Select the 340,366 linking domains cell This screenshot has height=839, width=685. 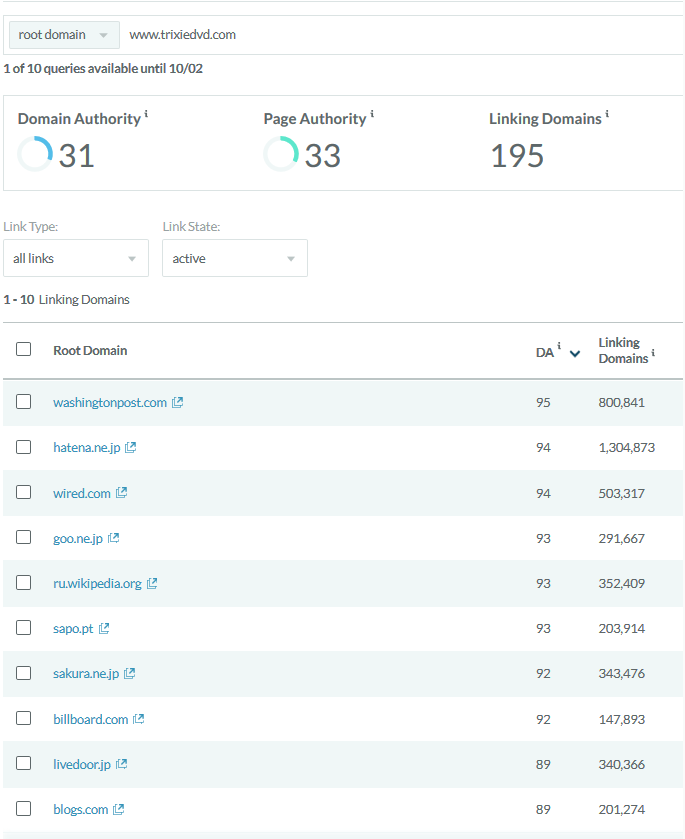[622, 764]
